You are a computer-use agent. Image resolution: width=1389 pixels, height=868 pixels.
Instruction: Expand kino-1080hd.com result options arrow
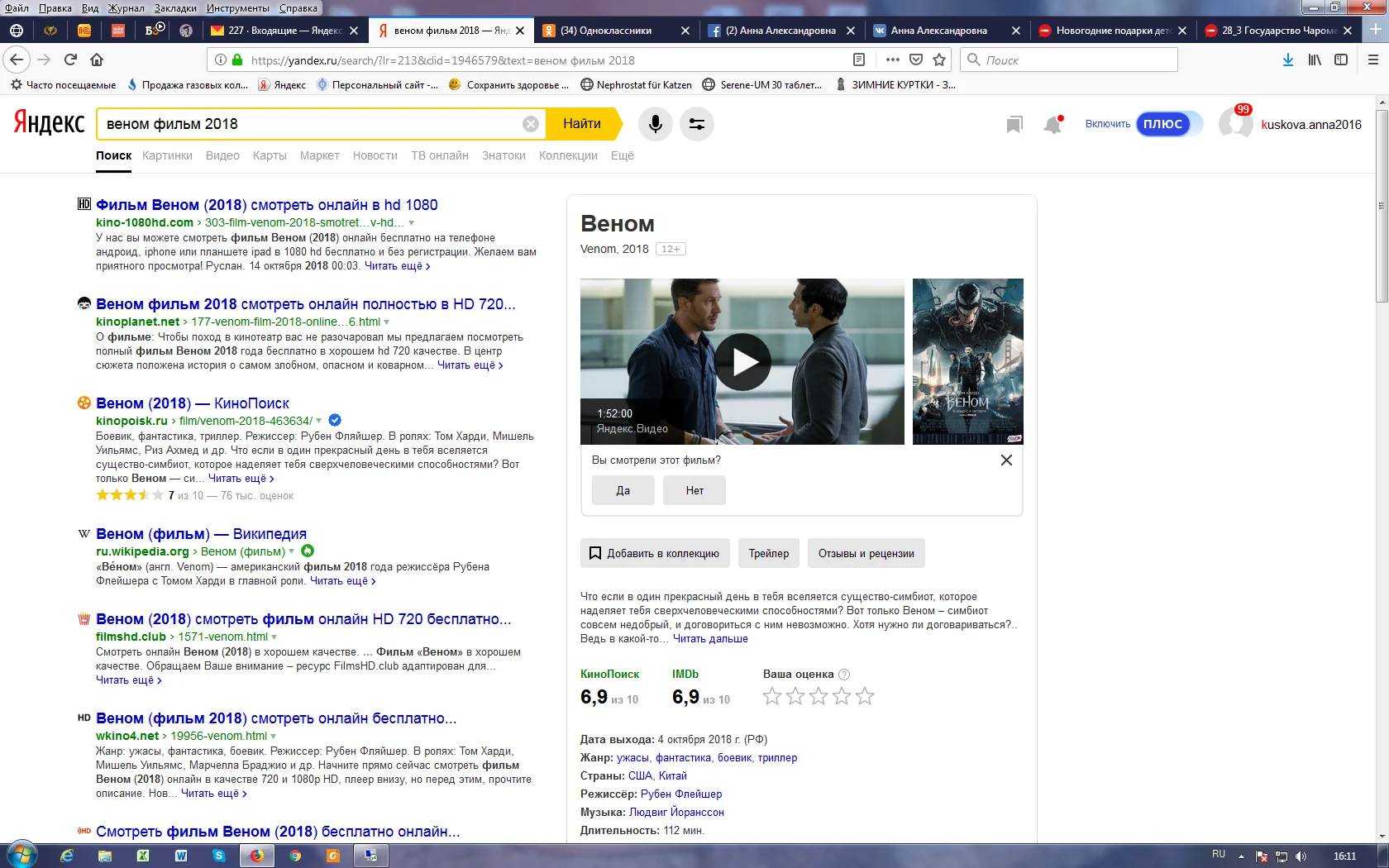click(x=411, y=223)
